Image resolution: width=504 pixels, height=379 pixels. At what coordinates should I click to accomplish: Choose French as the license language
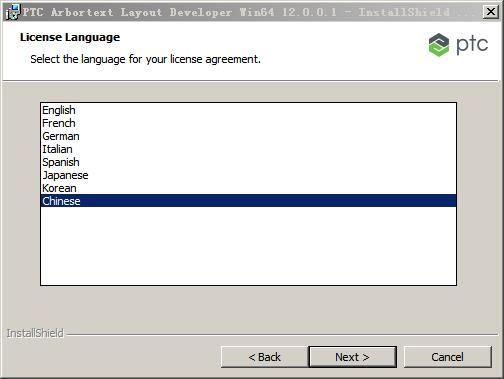(248, 123)
